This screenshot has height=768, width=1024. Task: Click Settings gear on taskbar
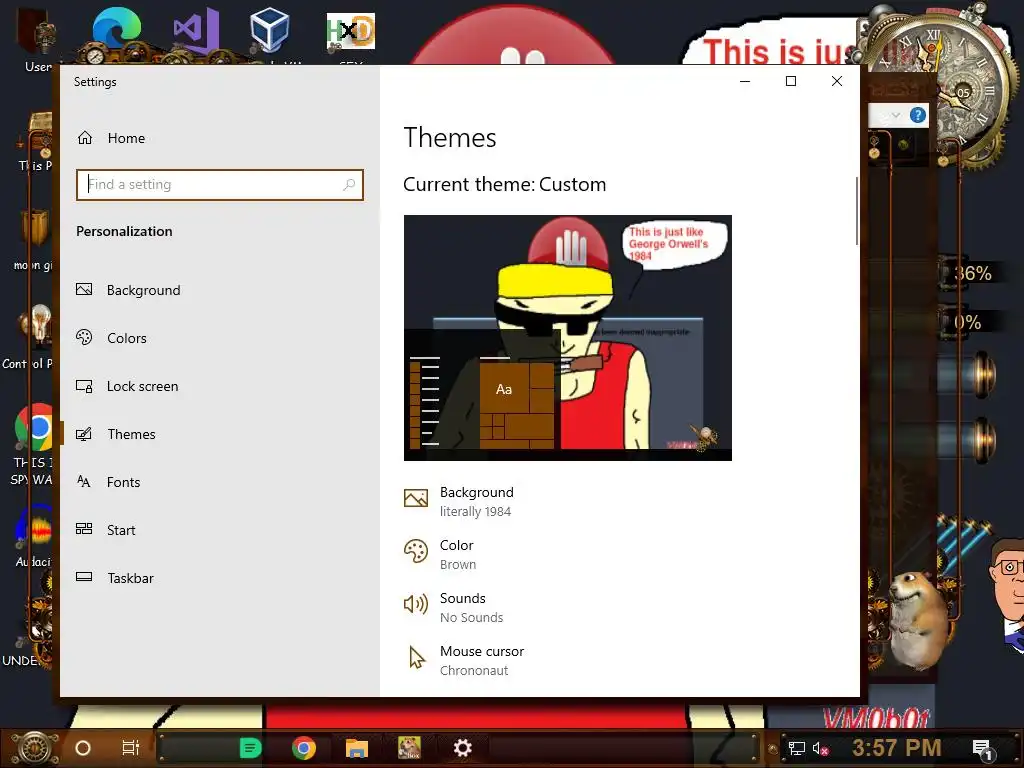point(462,748)
